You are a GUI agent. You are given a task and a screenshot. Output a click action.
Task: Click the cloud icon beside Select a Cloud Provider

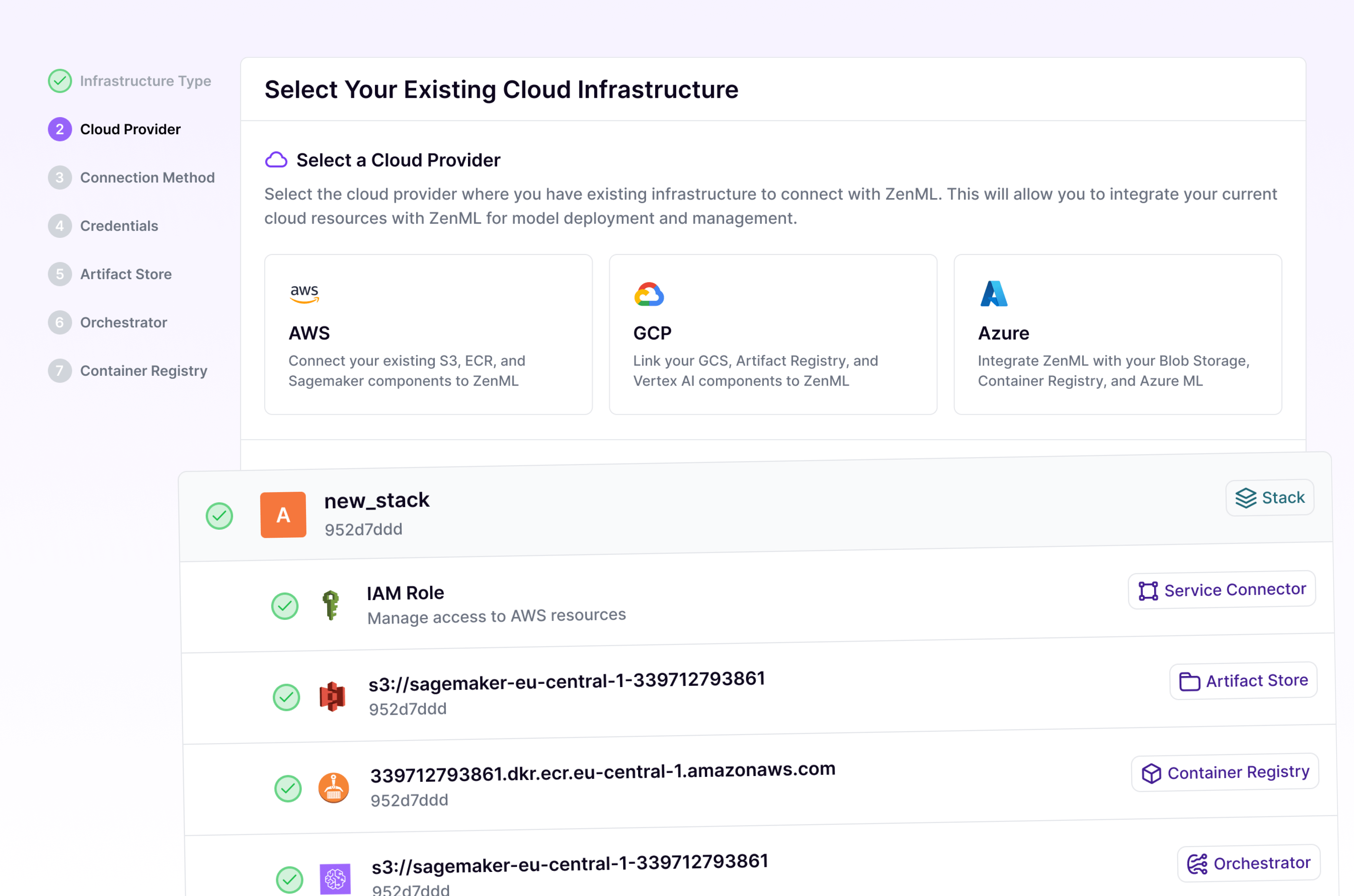point(276,160)
